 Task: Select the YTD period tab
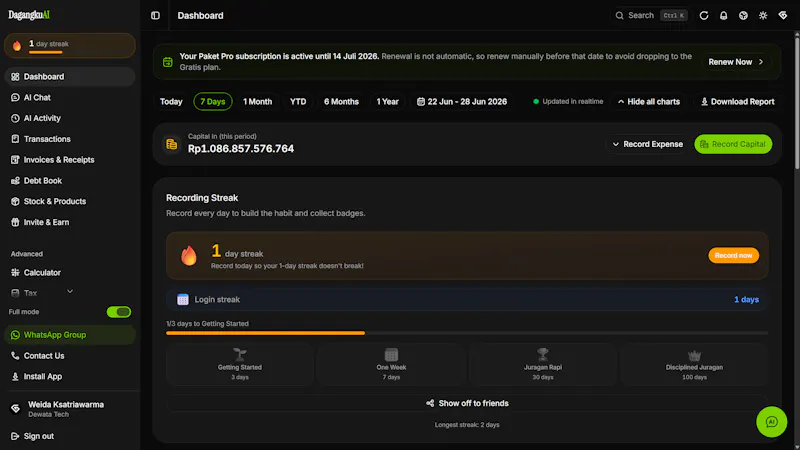pyautogui.click(x=298, y=102)
